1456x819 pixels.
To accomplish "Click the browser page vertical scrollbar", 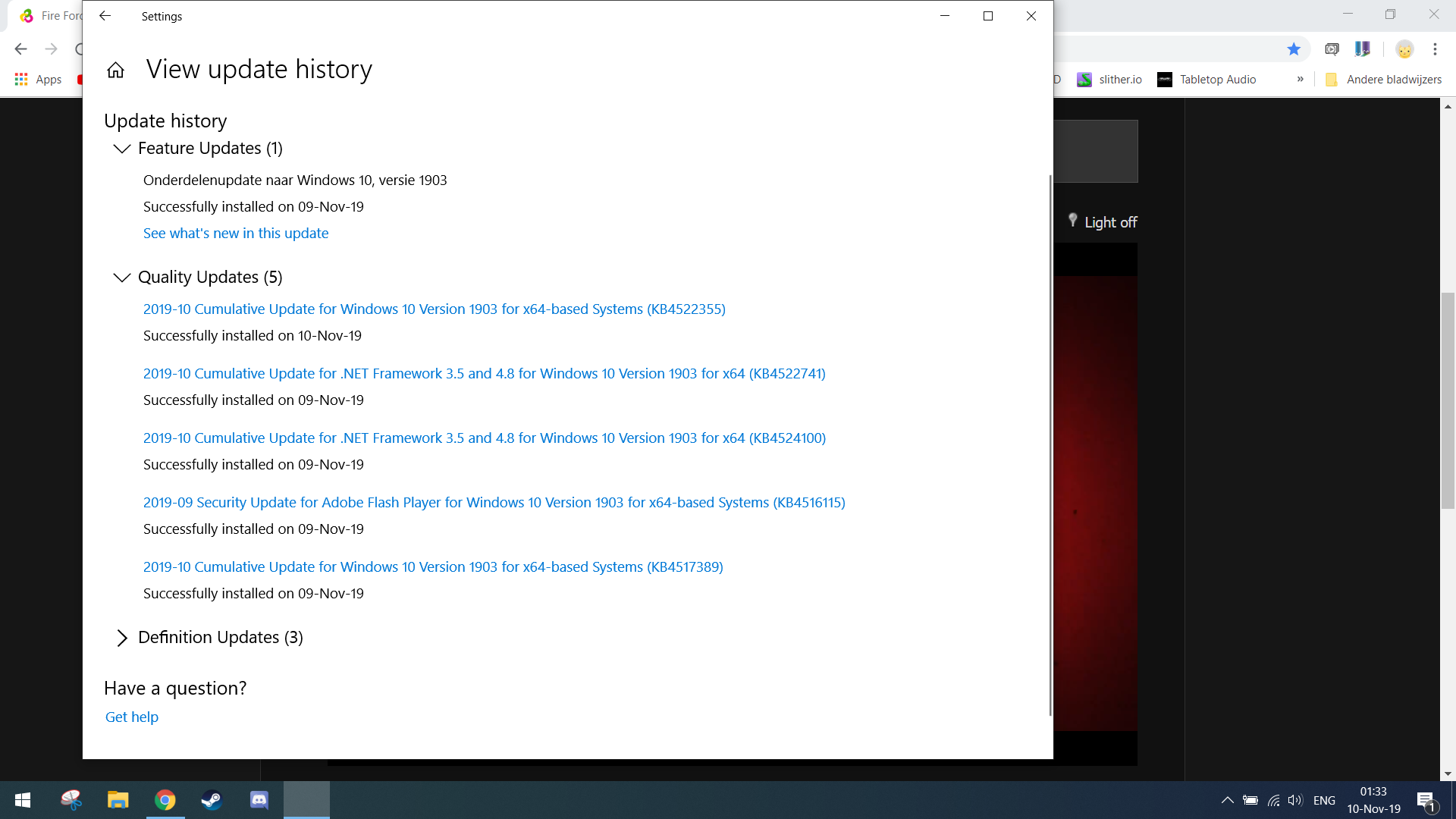I will pos(1448,400).
